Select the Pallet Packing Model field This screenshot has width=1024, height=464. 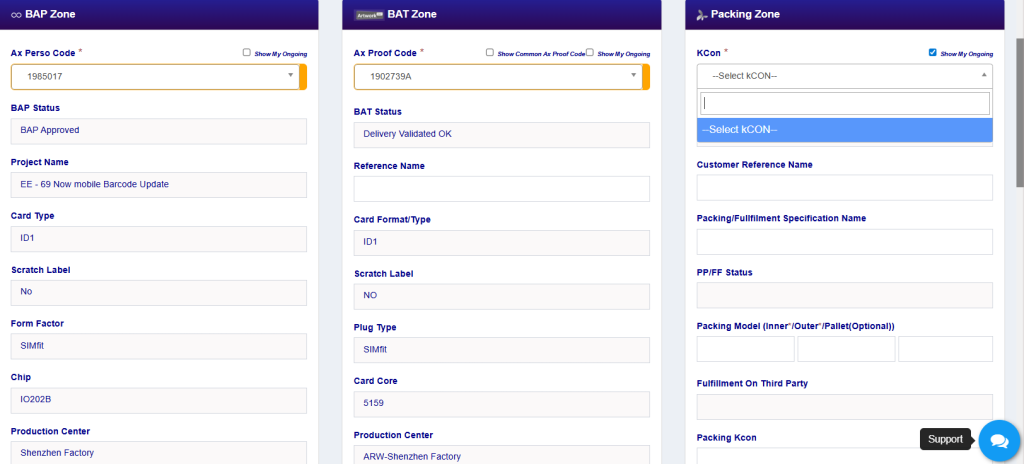[945, 349]
